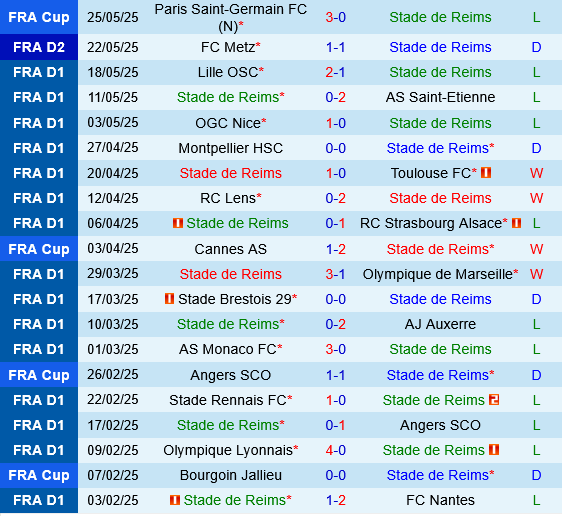Select the FRA Cup label on 25/05/25 row
Viewport: 562px width, 516px height.
click(x=39, y=17)
